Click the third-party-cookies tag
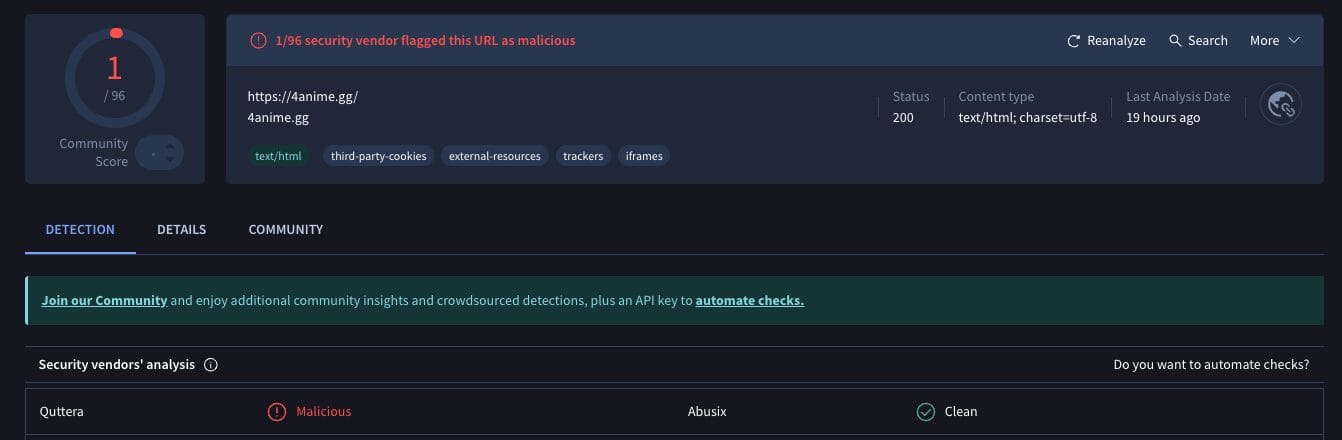The image size is (1342, 440). pyautogui.click(x=378, y=156)
